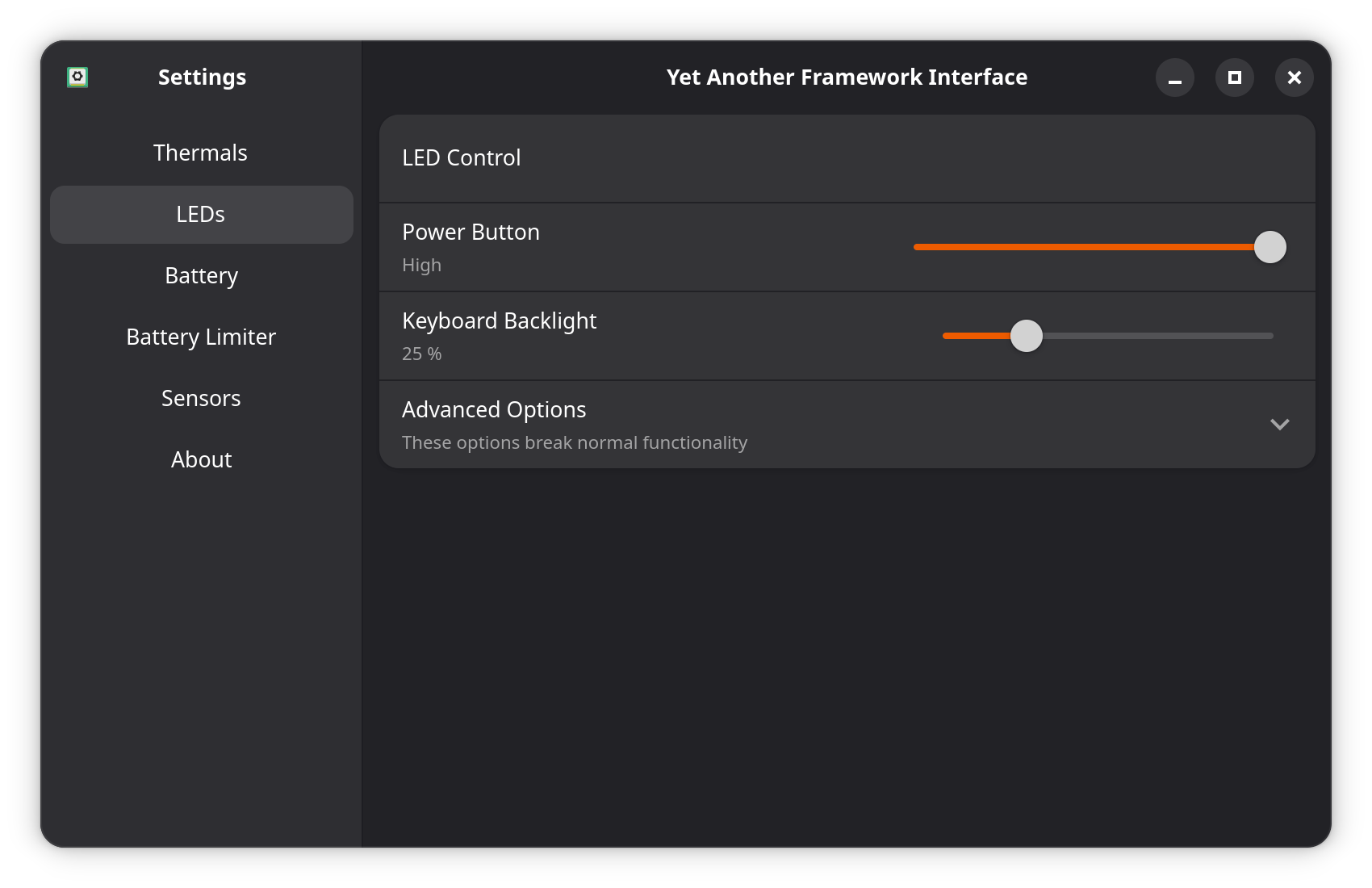Select Battery from the sidebar
1372x888 pixels.
200,275
